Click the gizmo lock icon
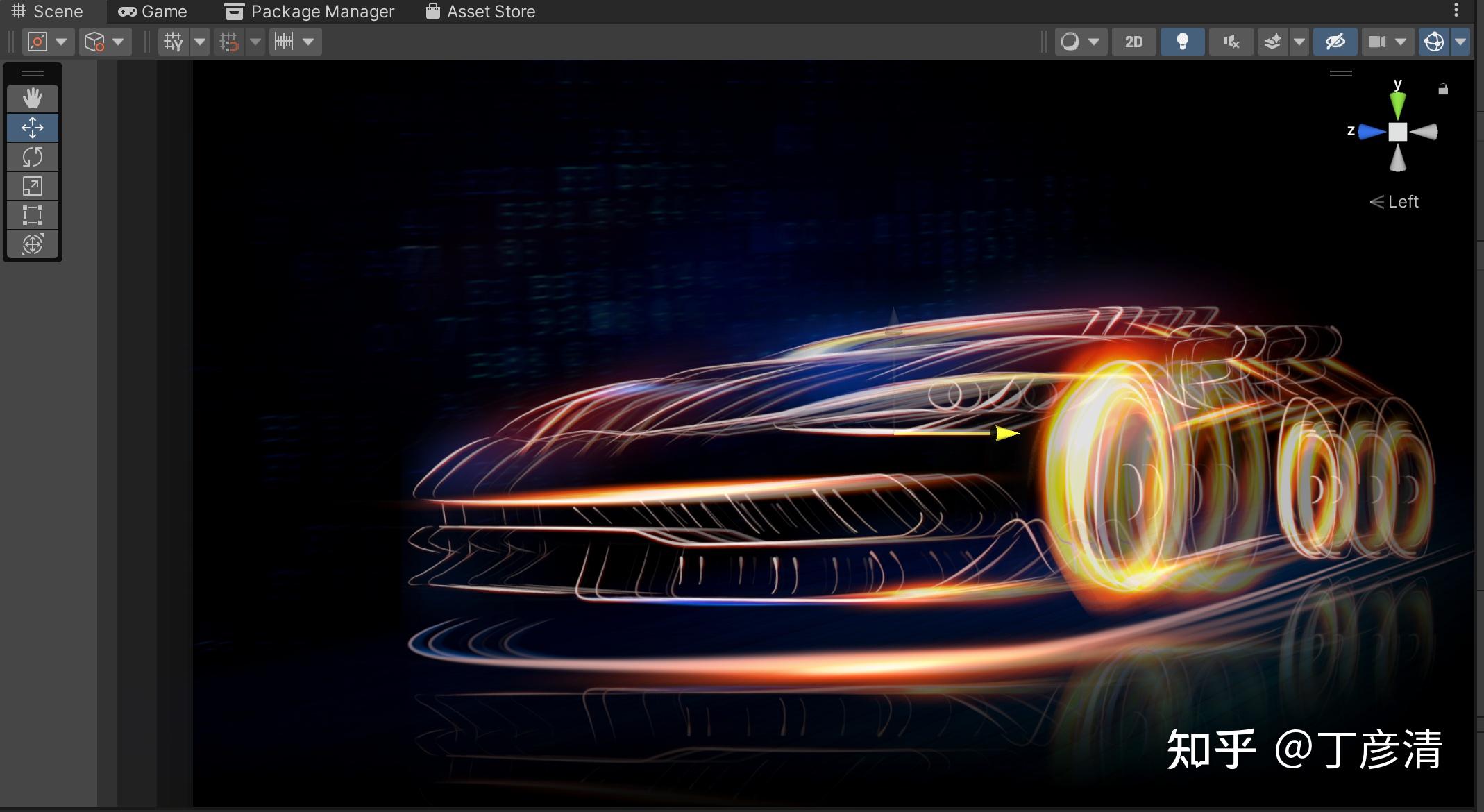The image size is (1484, 812). click(1443, 89)
